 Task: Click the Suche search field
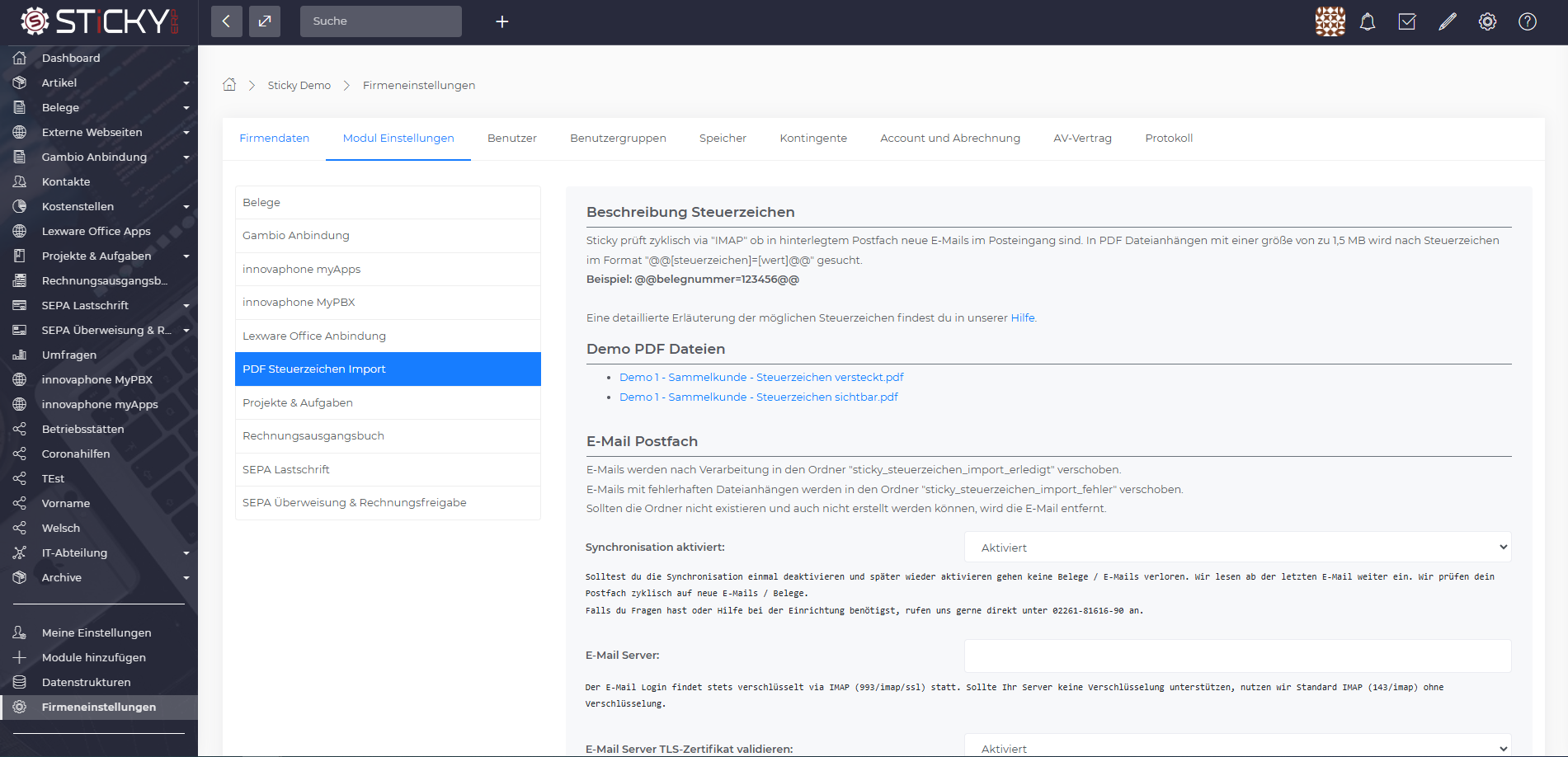coord(381,21)
